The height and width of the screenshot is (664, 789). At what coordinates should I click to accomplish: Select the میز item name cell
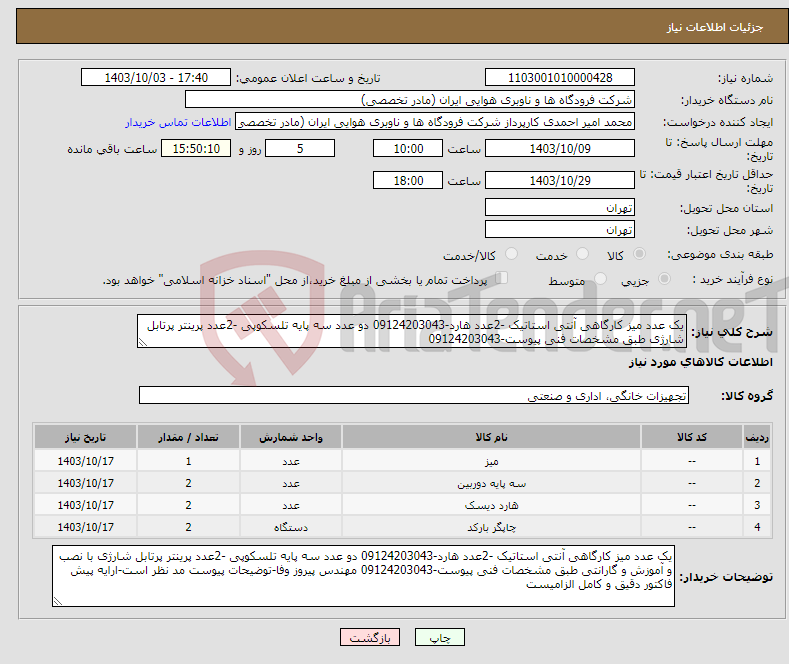(x=492, y=461)
